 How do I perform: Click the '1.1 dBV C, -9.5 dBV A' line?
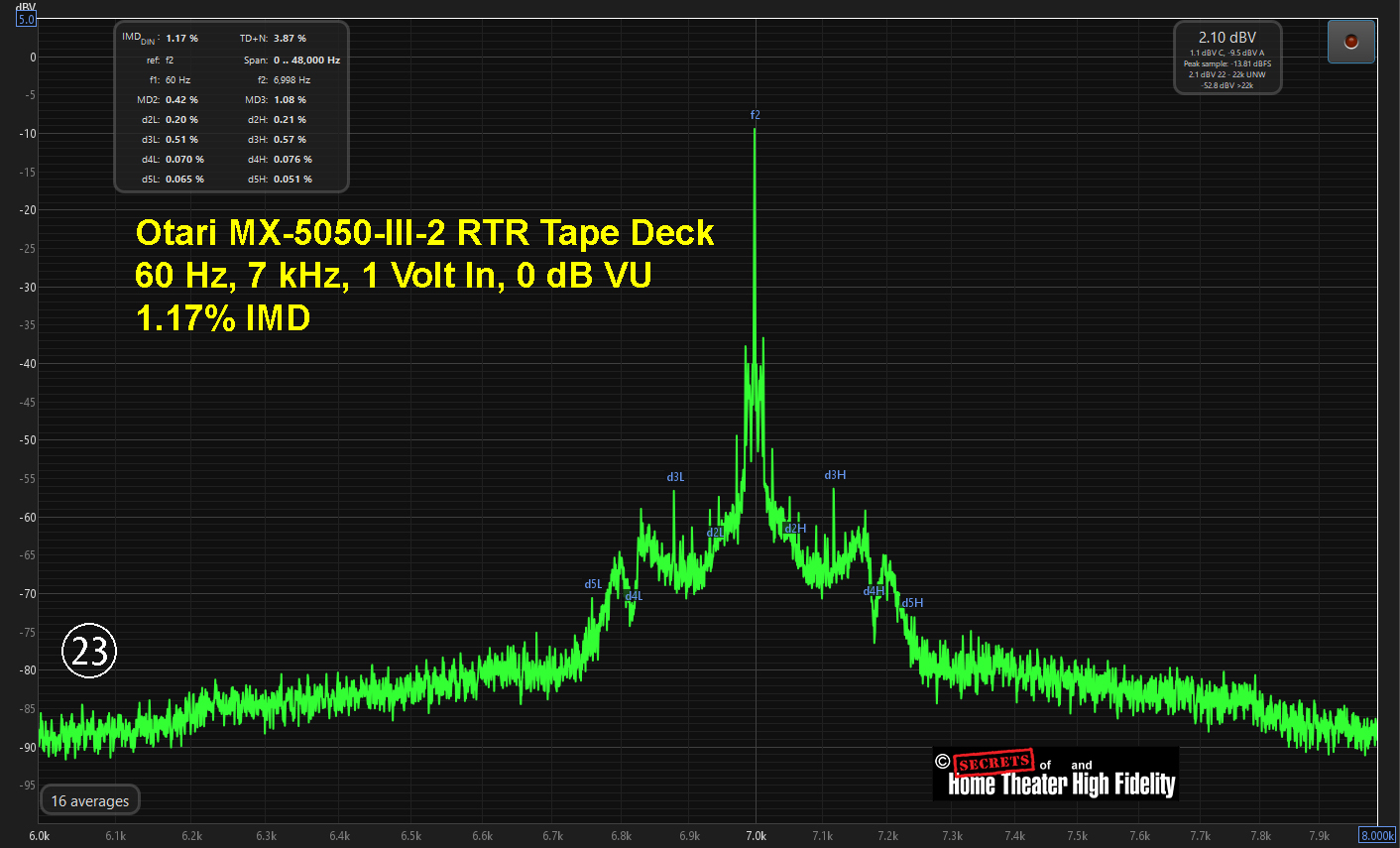(x=1227, y=53)
